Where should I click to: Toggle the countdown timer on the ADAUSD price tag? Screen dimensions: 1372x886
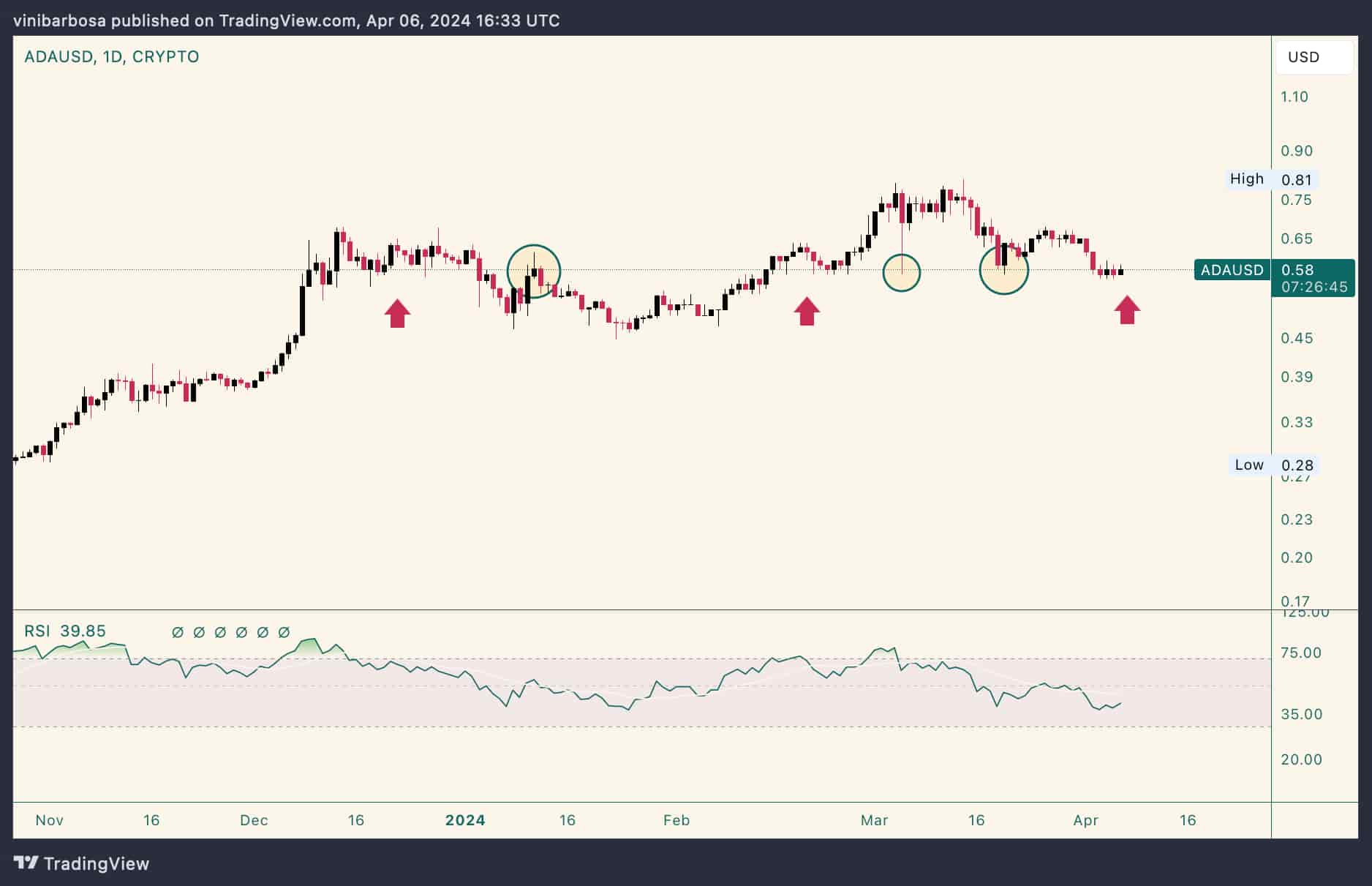(1314, 287)
